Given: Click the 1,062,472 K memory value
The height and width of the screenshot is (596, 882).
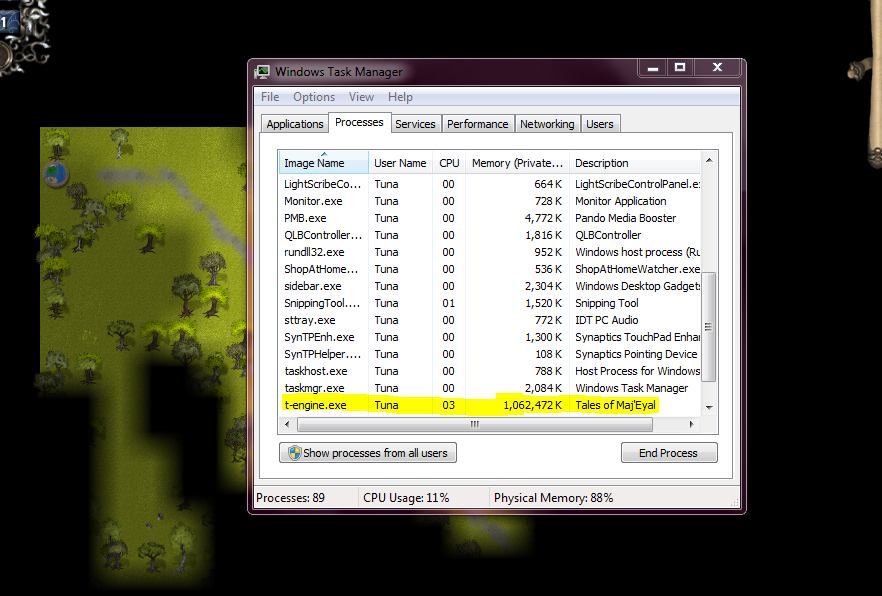Looking at the screenshot, I should pos(532,405).
